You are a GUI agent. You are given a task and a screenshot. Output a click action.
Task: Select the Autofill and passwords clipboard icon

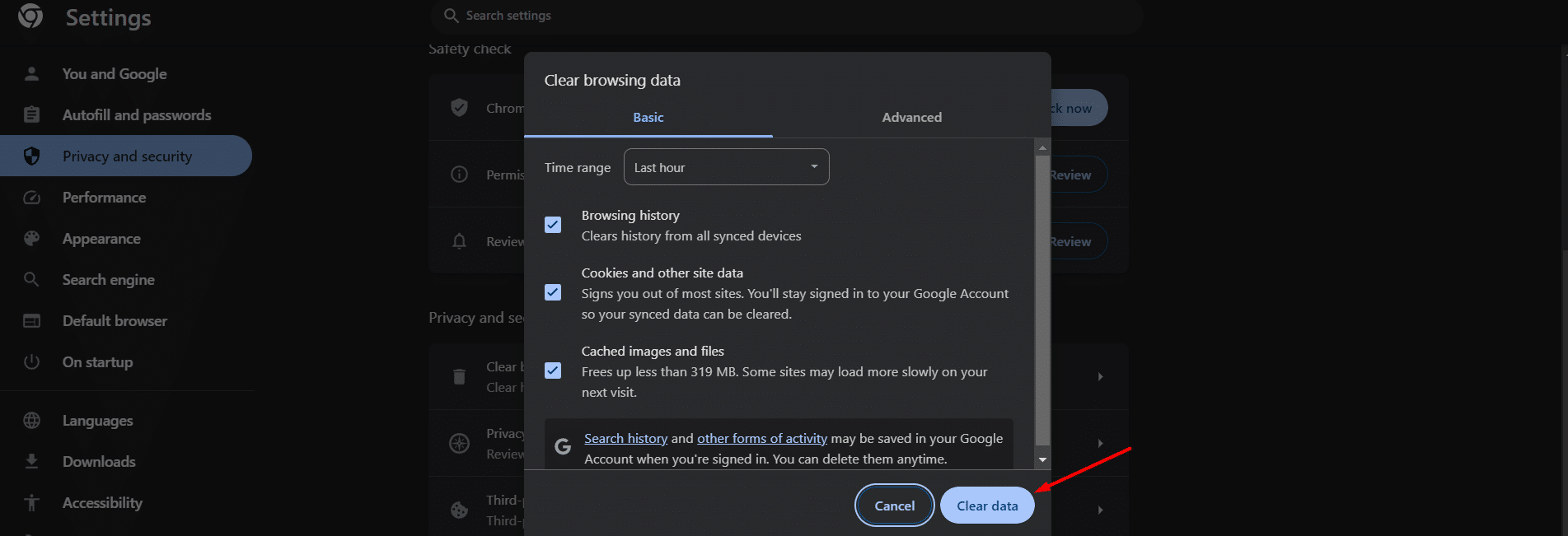point(31,115)
